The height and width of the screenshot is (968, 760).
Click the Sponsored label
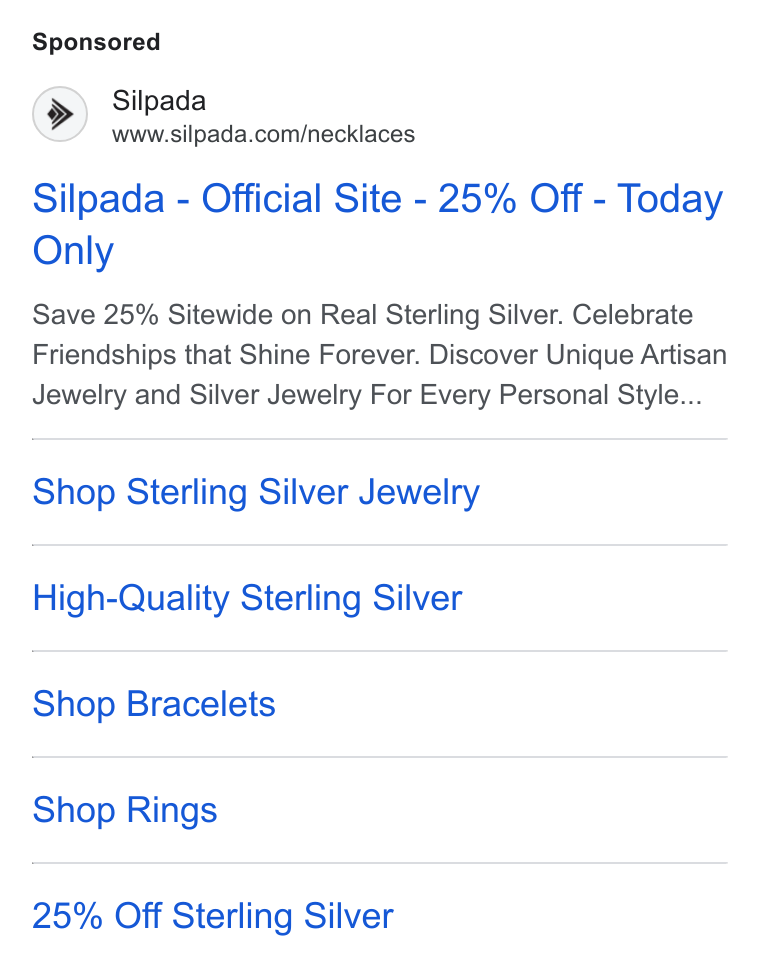(x=96, y=42)
